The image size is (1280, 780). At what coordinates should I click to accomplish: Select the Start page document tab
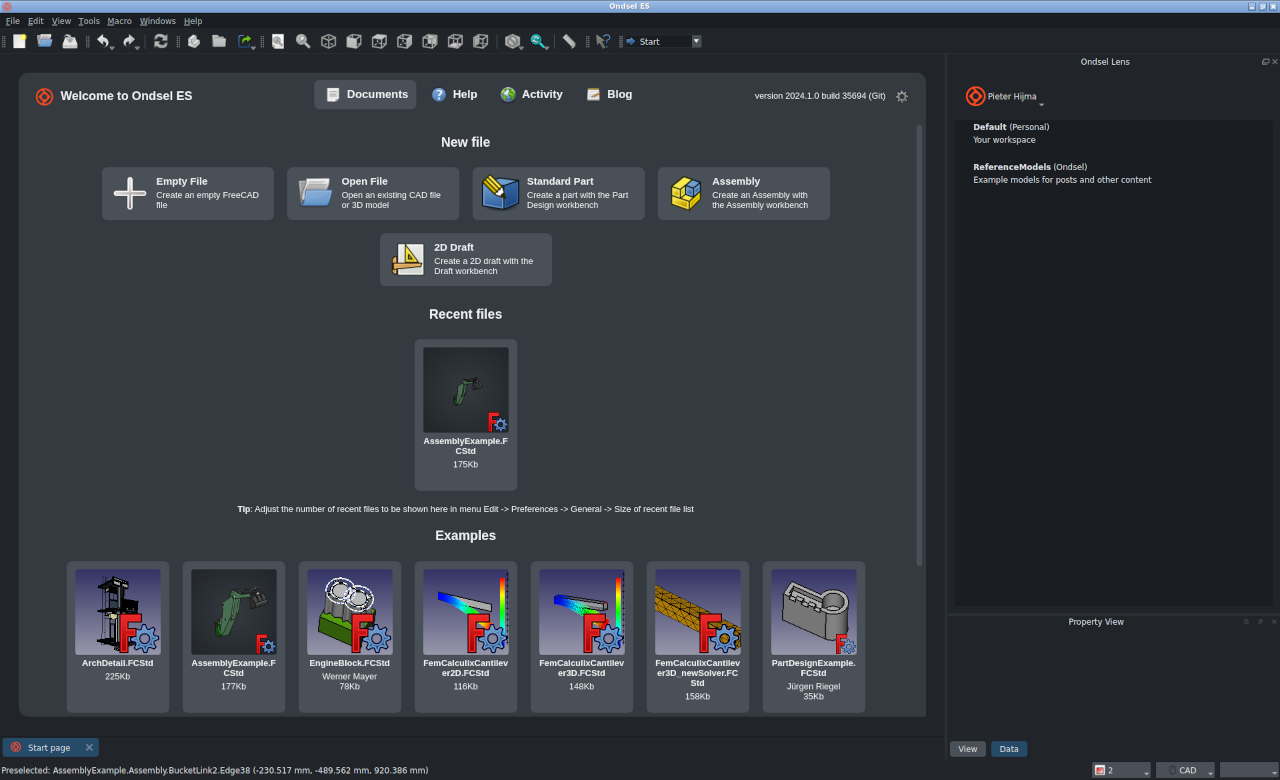50,748
